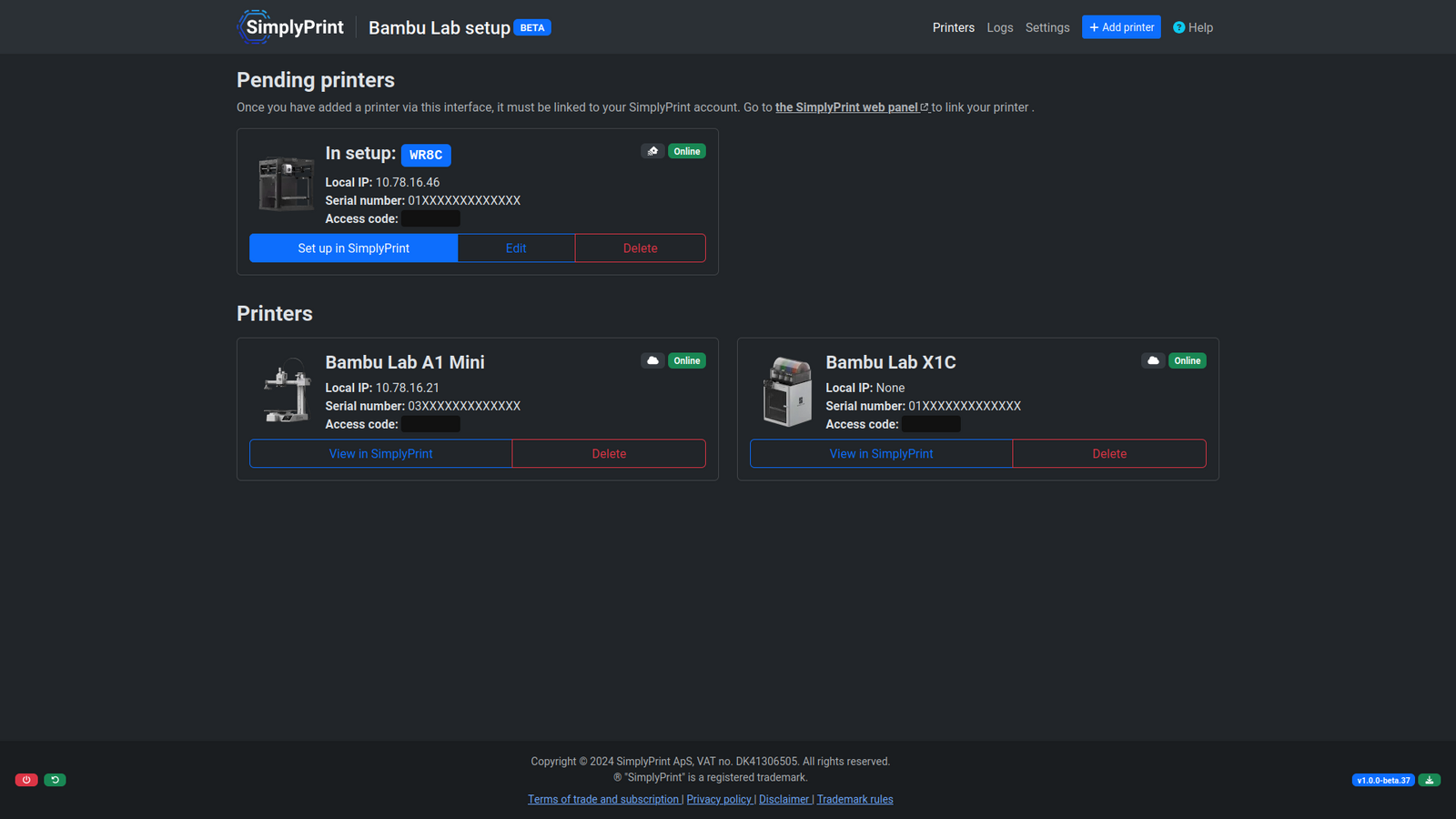Open Terms of trade and subscription
This screenshot has height=819, width=1456.
pos(603,799)
